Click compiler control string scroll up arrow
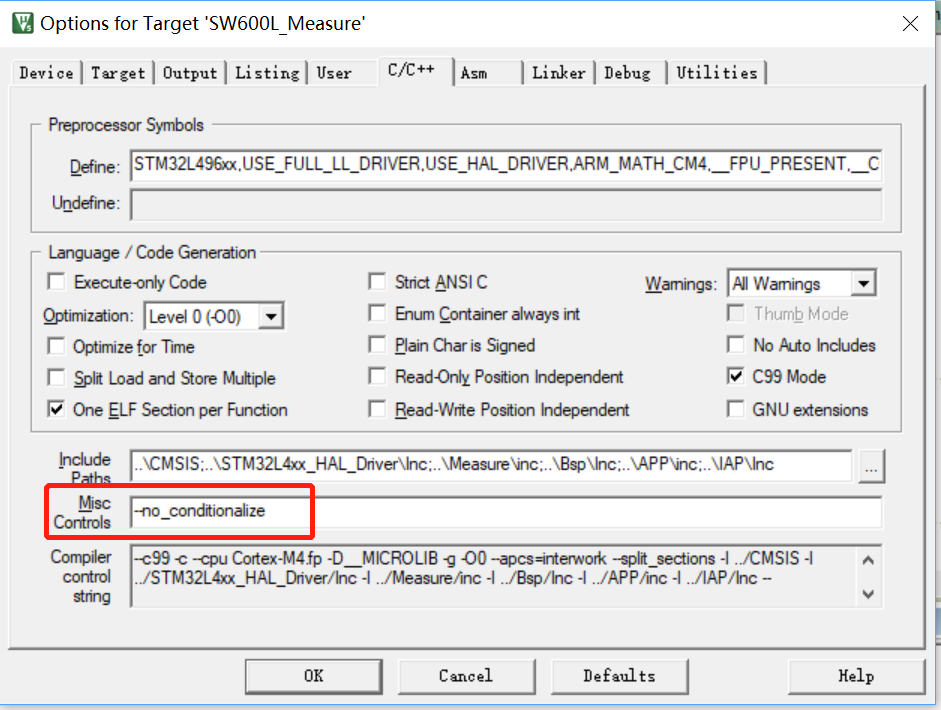 (868, 561)
